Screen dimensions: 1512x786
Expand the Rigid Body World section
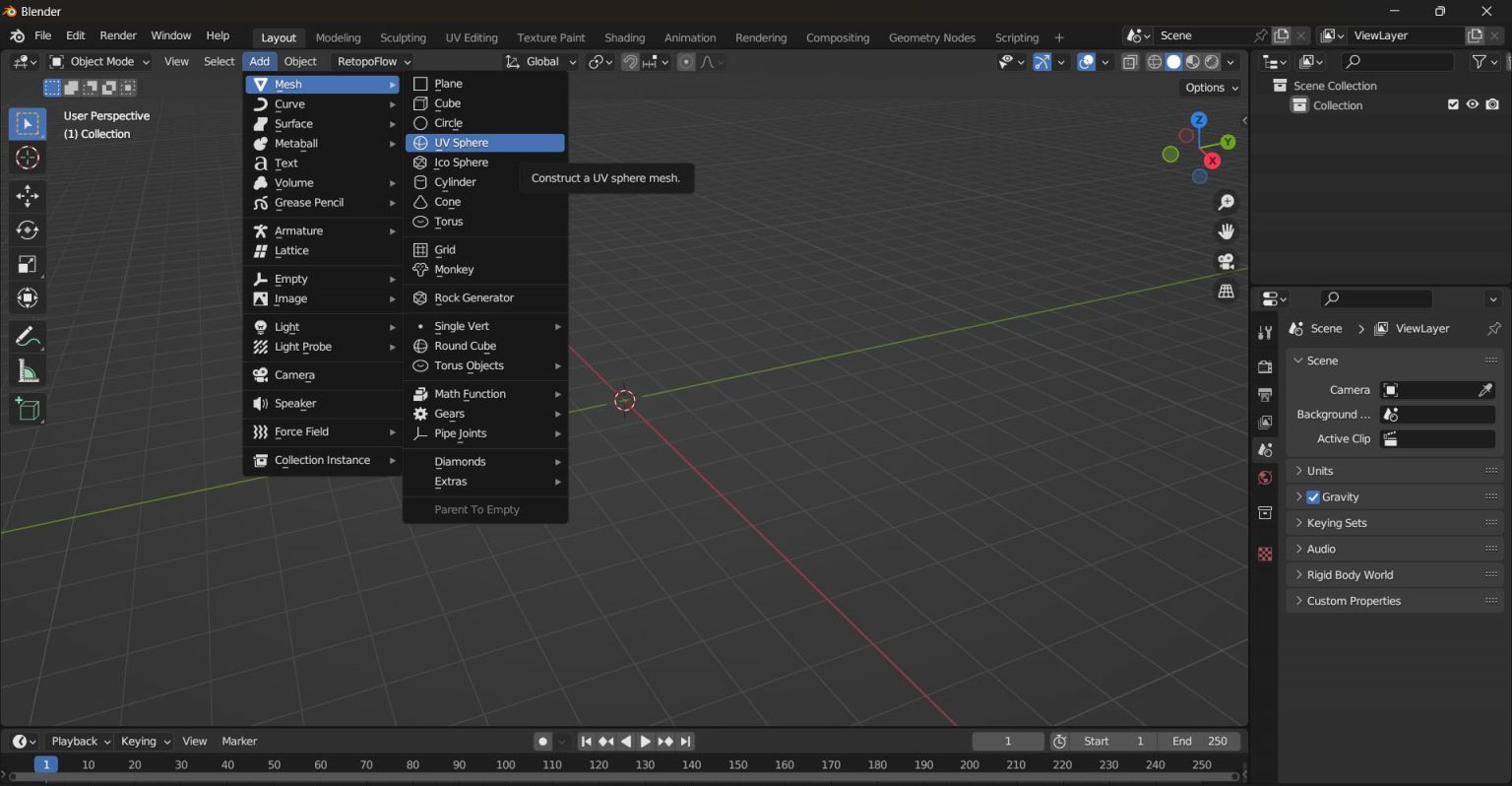1349,575
